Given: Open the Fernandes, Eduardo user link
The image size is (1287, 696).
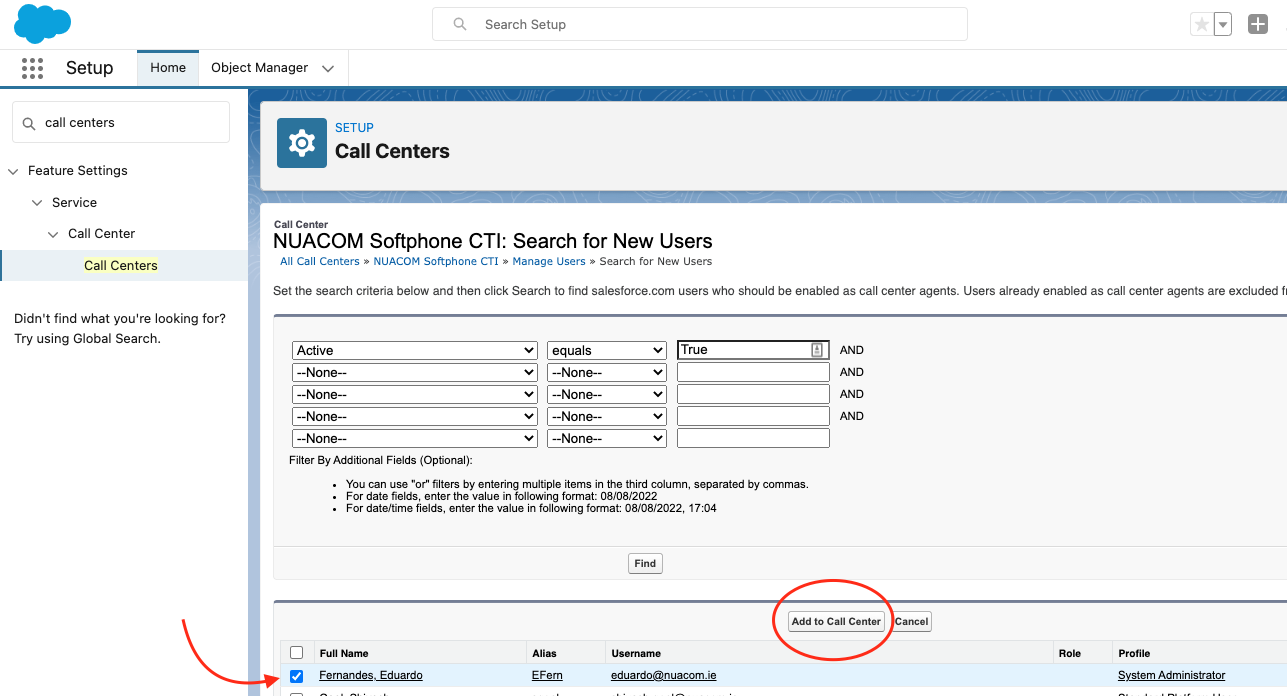Looking at the screenshot, I should point(371,676).
